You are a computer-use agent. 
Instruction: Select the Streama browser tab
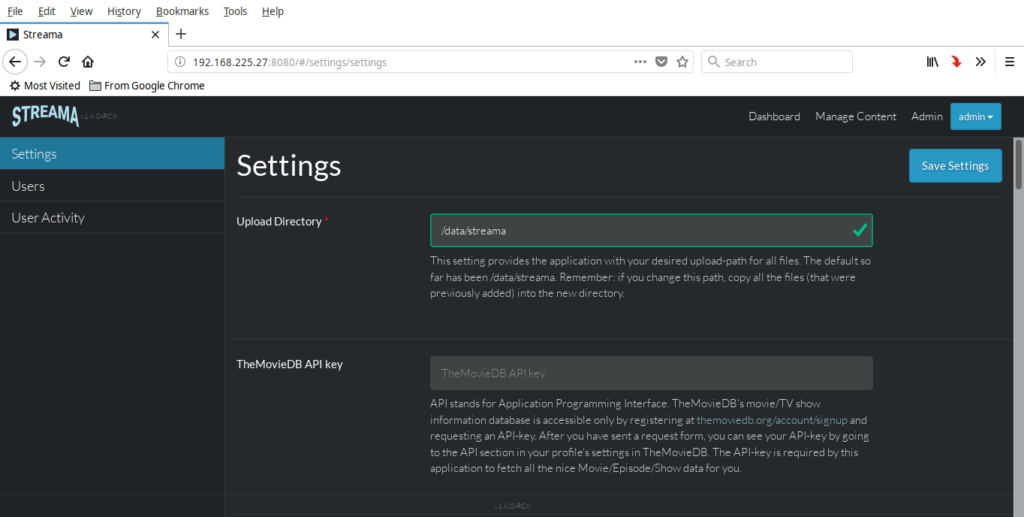(x=84, y=35)
